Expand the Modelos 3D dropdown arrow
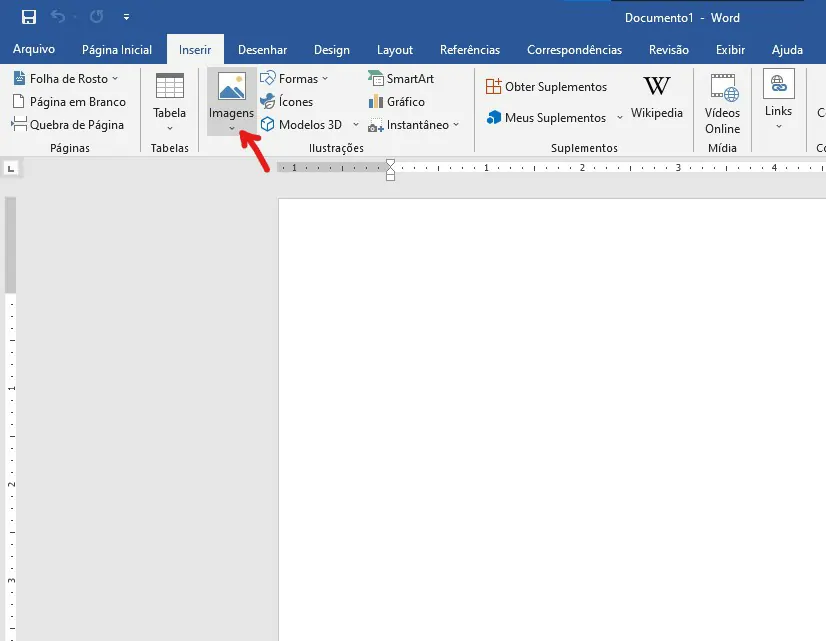Image resolution: width=826 pixels, height=641 pixels. click(356, 125)
